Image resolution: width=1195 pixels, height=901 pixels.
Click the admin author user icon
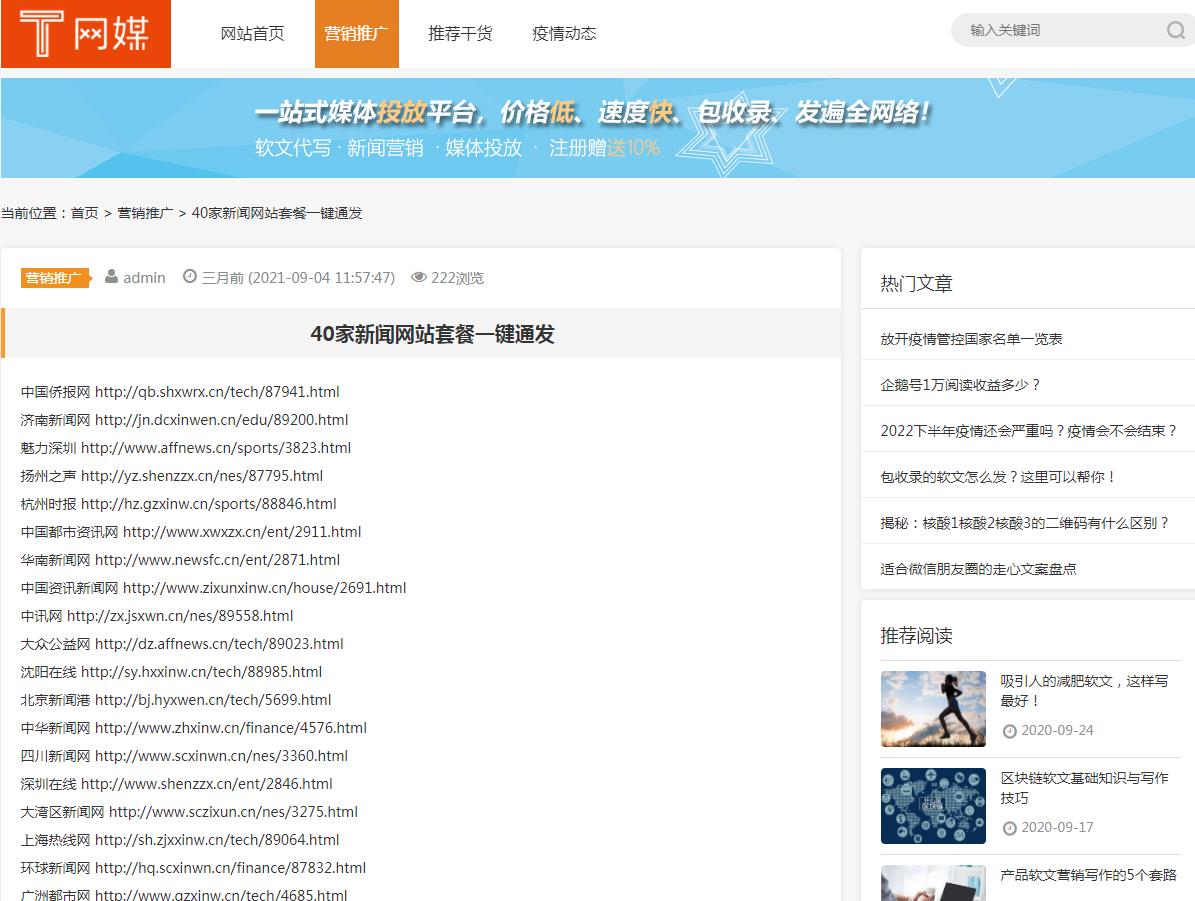pos(111,277)
